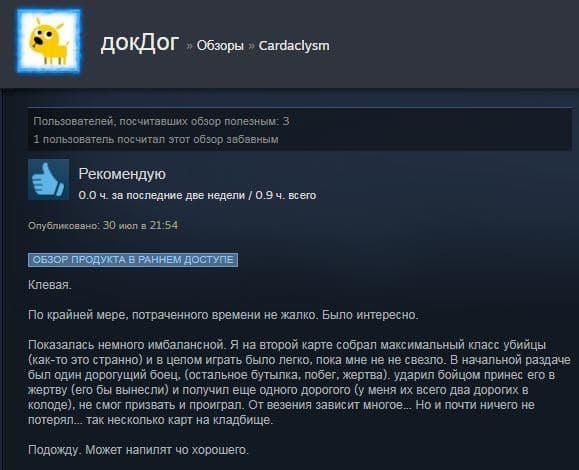Click the ОБЗОР ПРОДУКТА В РАННЕМ ДОСТУПЕ badge
Screen dimensions: 579x470
tap(133, 260)
